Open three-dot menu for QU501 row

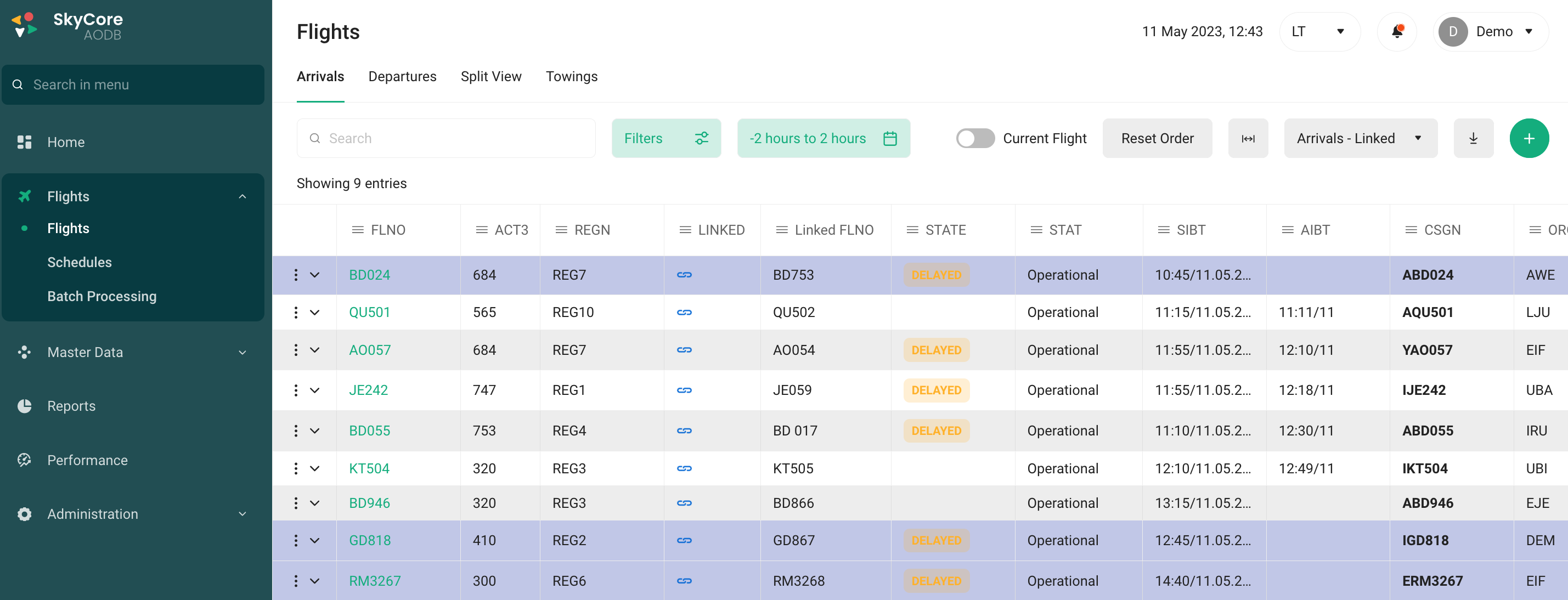tap(296, 312)
